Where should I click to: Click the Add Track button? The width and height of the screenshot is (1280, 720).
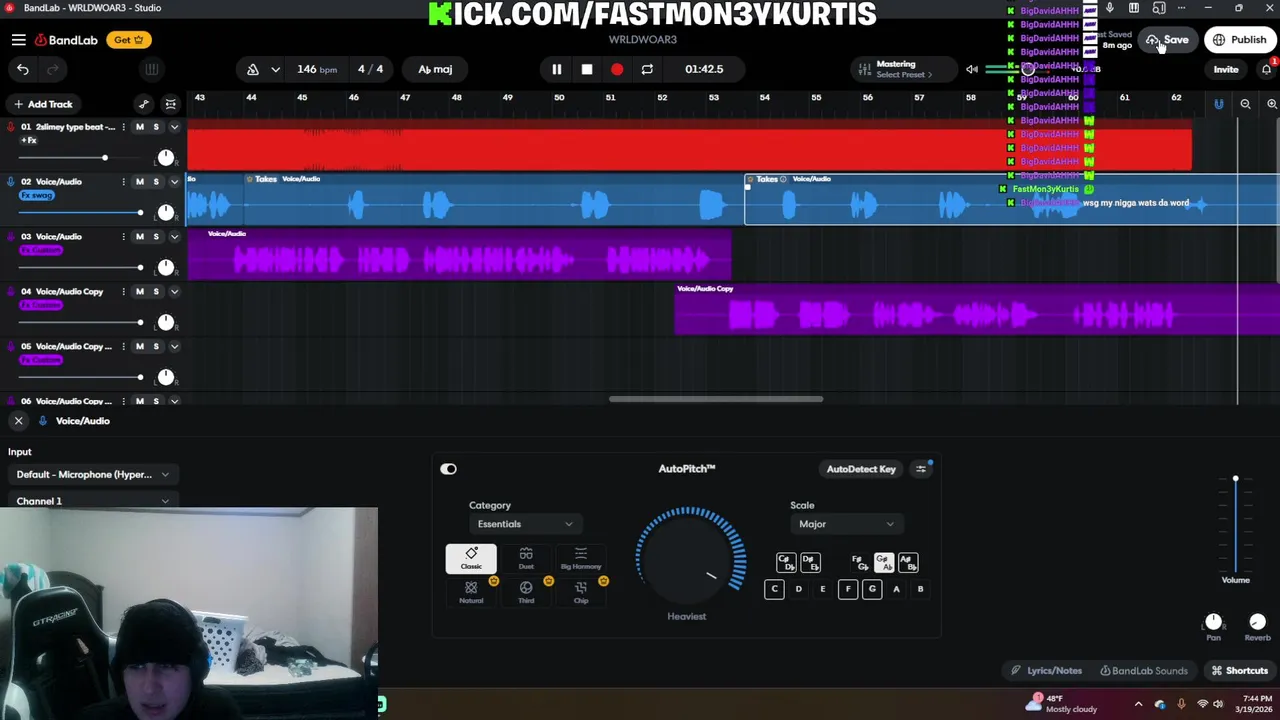(x=42, y=104)
